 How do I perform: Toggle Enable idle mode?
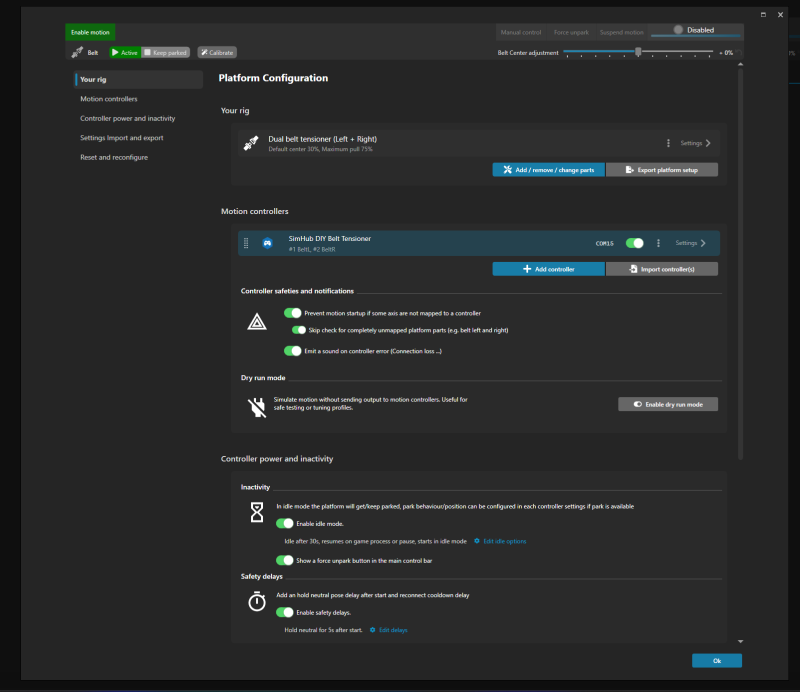pos(285,523)
